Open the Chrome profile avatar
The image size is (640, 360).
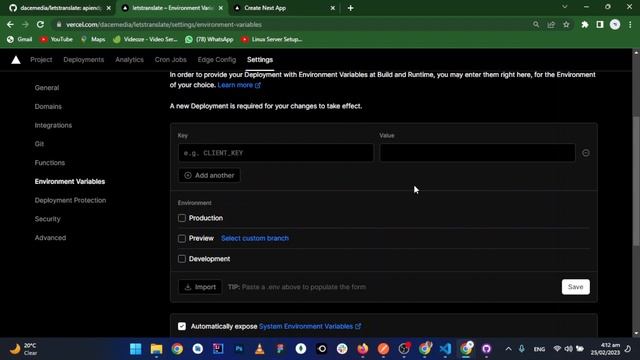pyautogui.click(x=615, y=24)
